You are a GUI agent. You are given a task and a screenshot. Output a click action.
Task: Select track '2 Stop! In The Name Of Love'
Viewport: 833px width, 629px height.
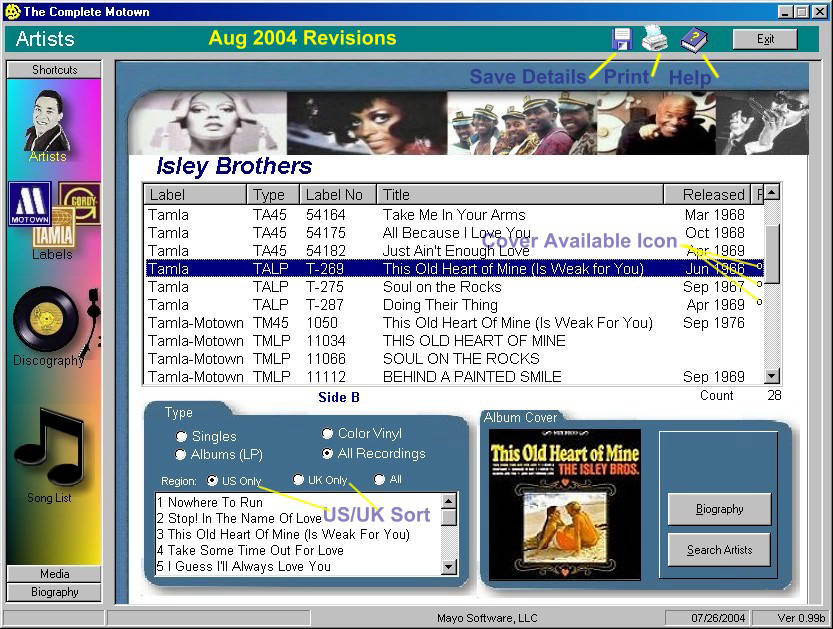[298, 518]
